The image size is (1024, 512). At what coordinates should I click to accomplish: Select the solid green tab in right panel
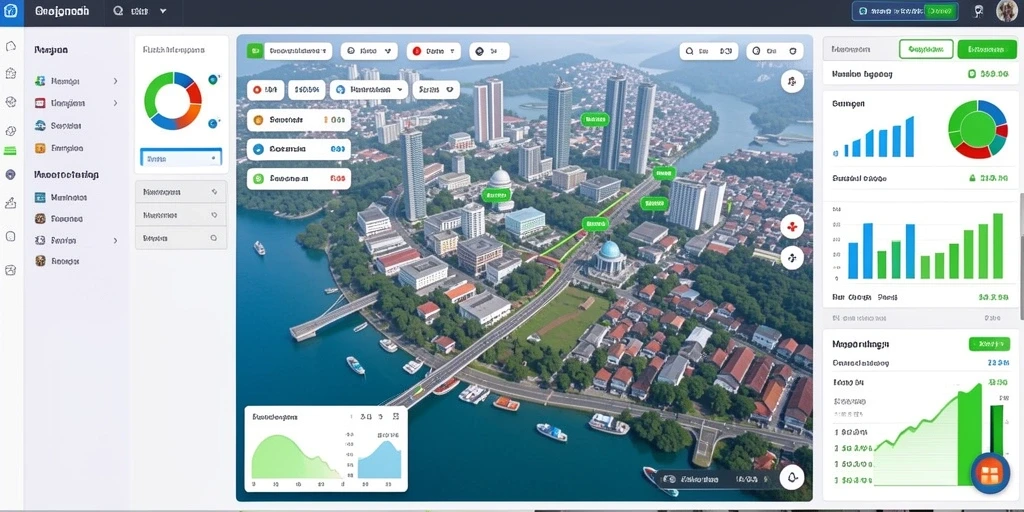coord(987,49)
